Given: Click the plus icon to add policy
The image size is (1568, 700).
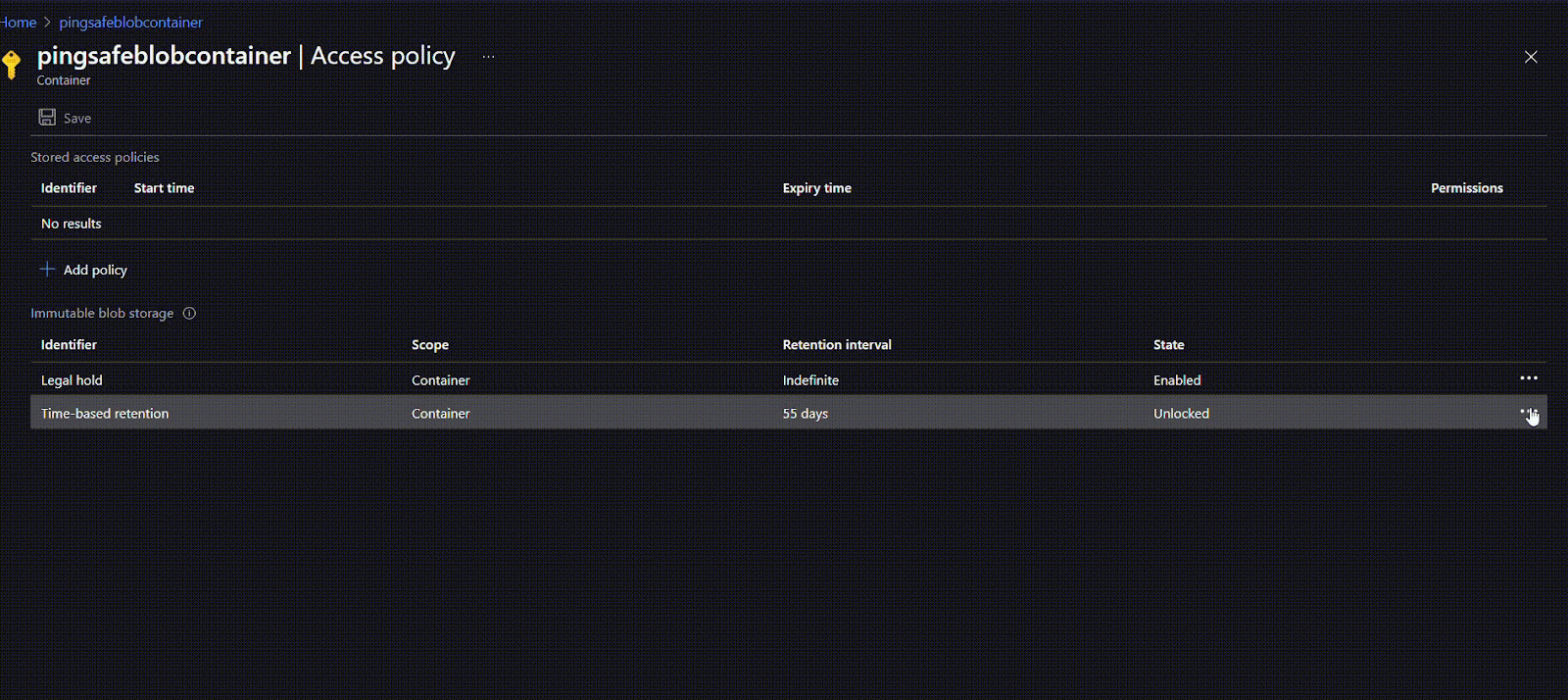Looking at the screenshot, I should 47,270.
